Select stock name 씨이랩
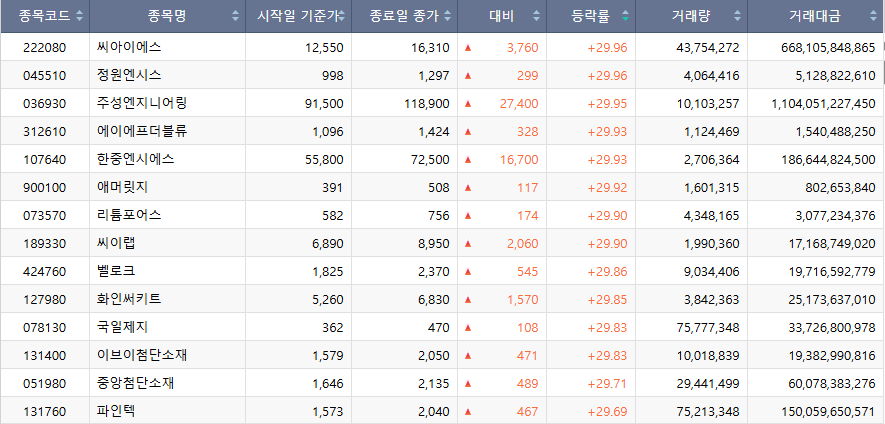885x424 pixels. [x=116, y=243]
